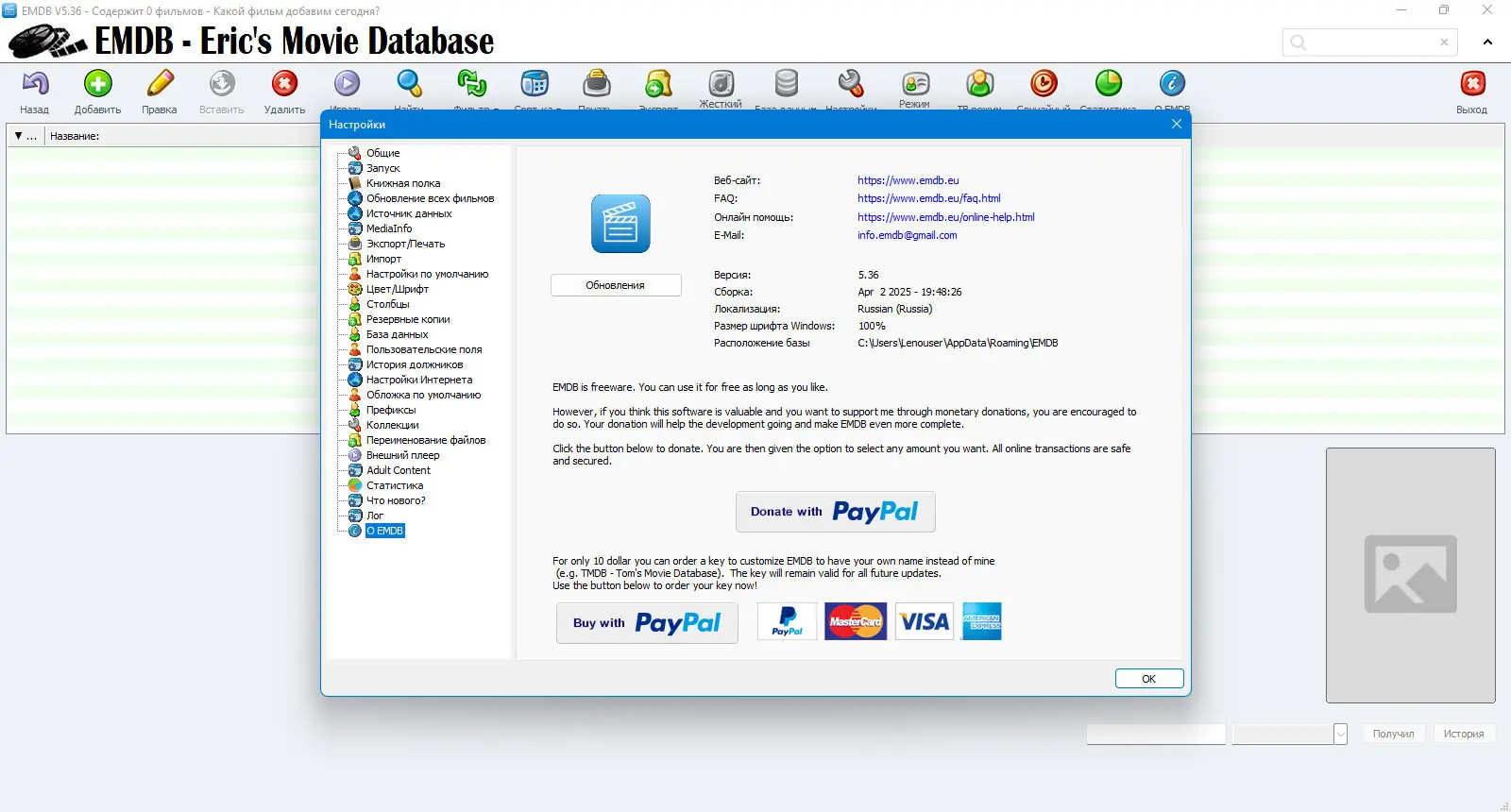The image size is (1511, 812).
Task: Click the random movie clock icon
Action: [x=1044, y=84]
